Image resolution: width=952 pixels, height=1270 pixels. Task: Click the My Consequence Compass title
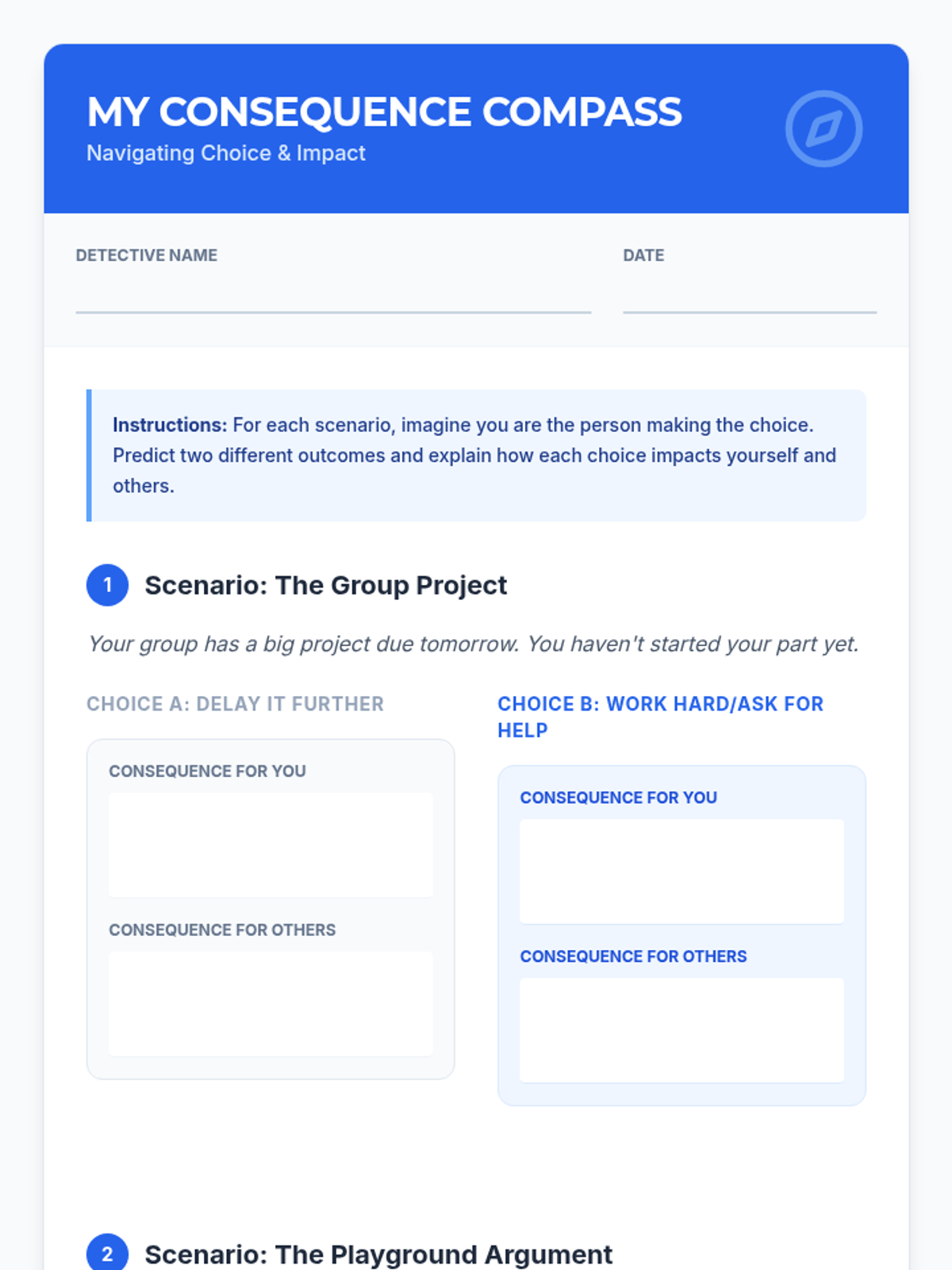(384, 112)
